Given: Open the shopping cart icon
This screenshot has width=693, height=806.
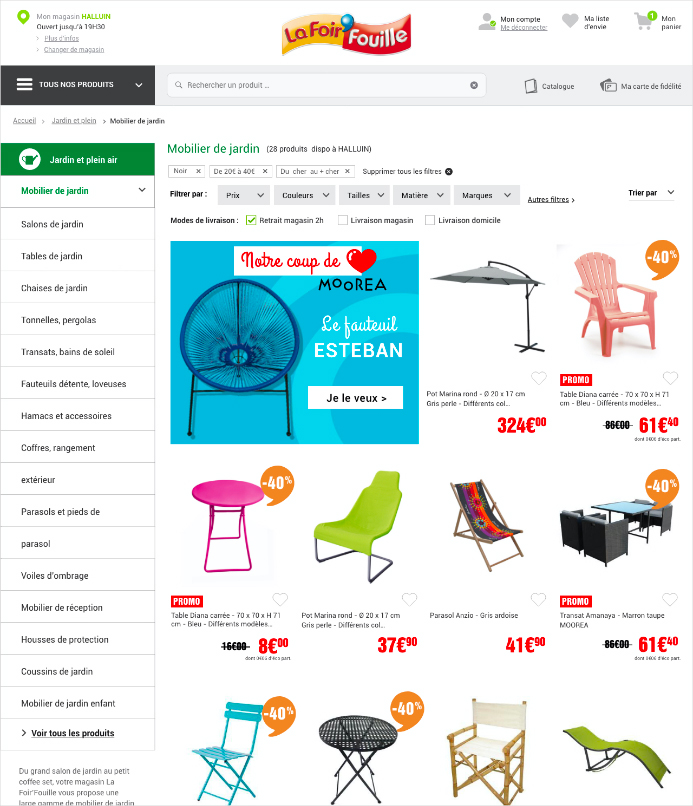Looking at the screenshot, I should pyautogui.click(x=645, y=21).
